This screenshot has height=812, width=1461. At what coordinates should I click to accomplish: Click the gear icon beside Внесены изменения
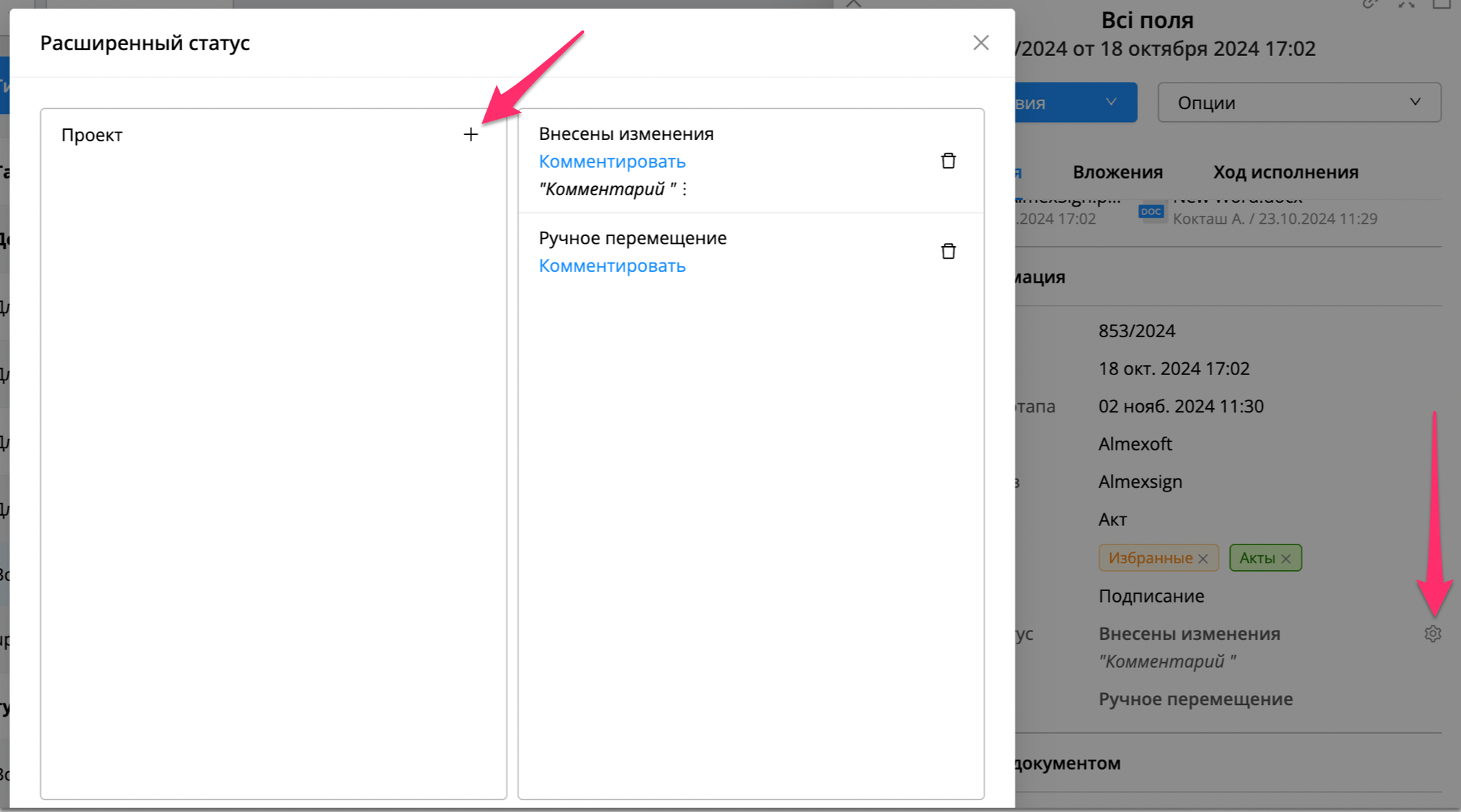(x=1432, y=633)
